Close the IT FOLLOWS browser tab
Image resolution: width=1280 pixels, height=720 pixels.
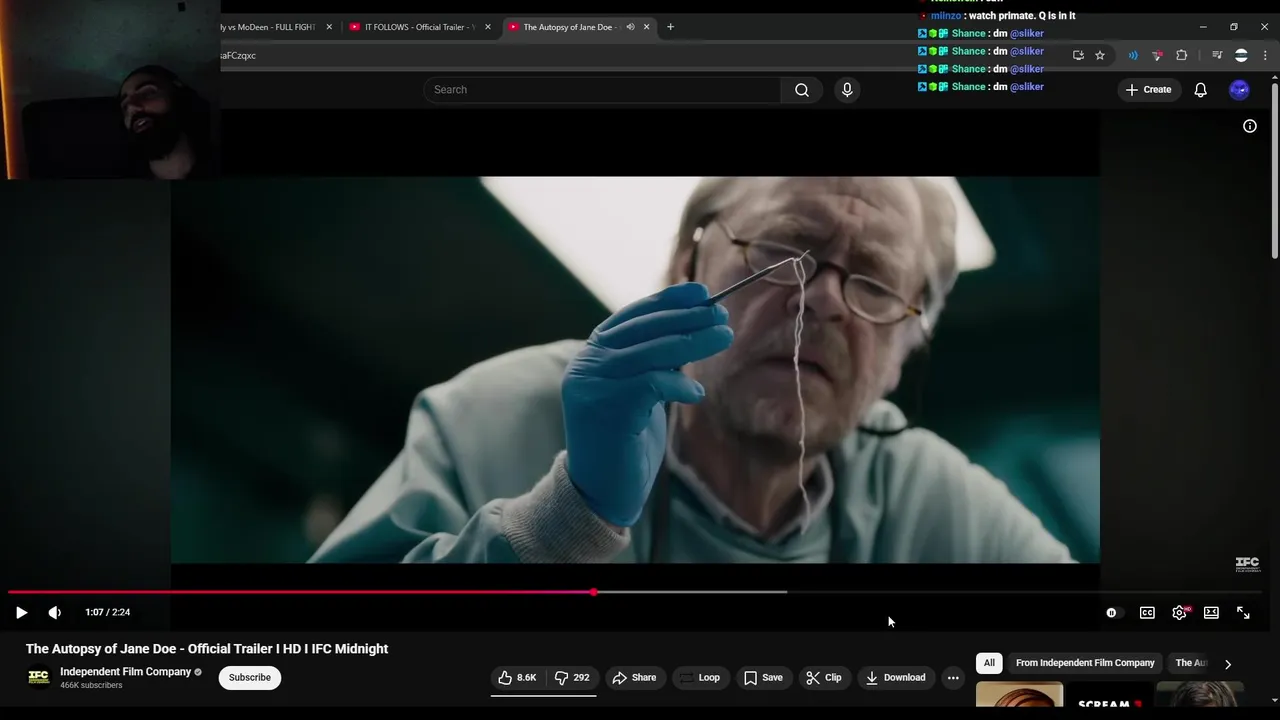point(488,27)
